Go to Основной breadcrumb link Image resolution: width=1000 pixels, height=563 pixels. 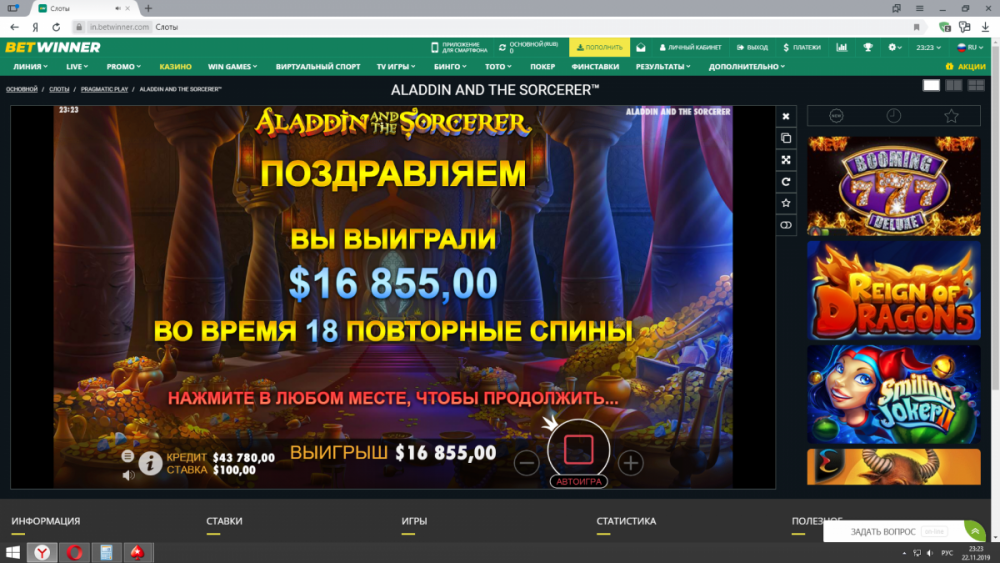coord(22,89)
